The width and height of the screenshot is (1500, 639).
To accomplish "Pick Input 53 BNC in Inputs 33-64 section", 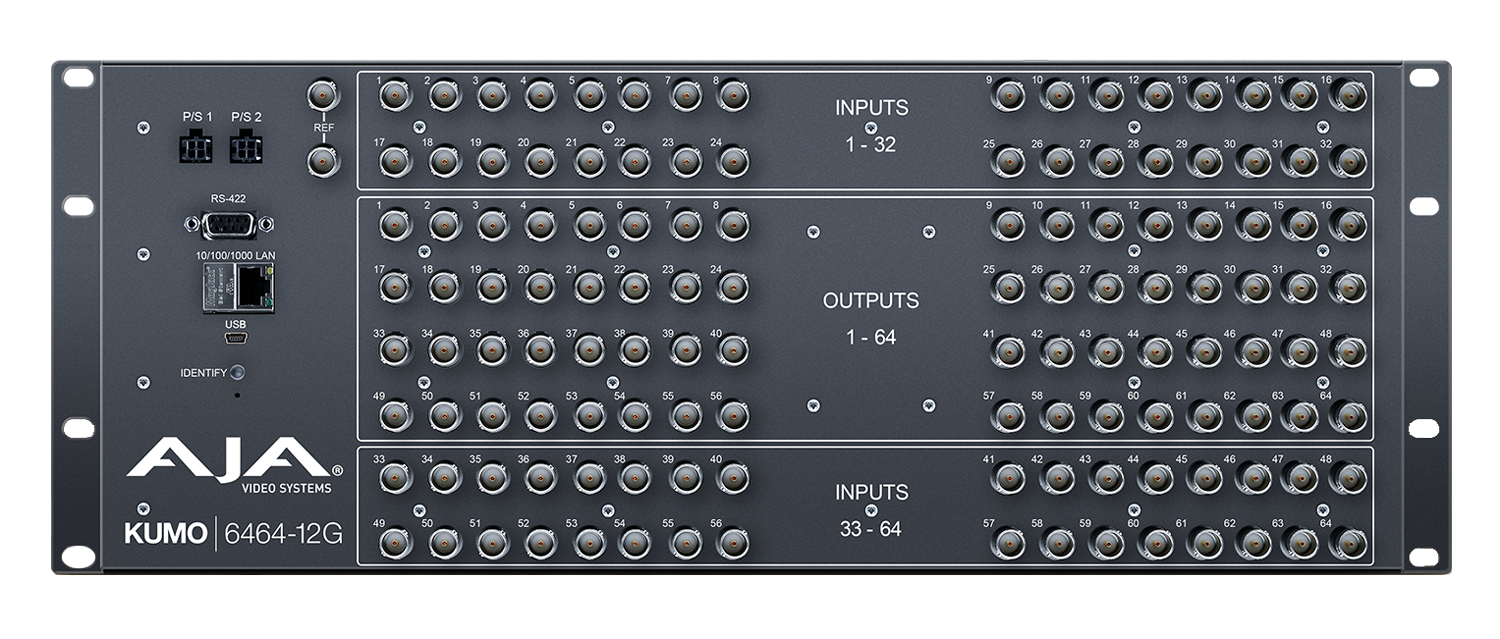I will 589,543.
